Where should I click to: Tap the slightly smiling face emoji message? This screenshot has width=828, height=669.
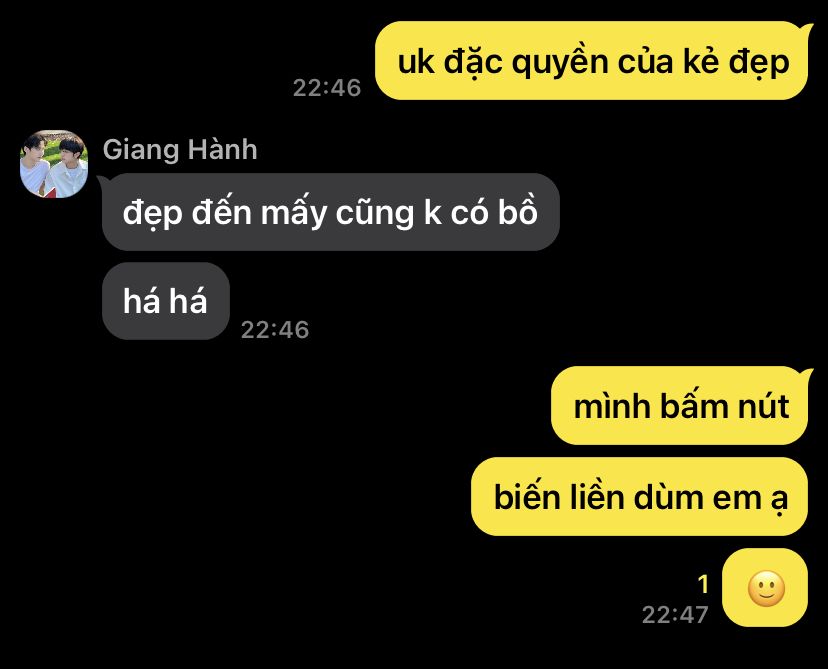tap(765, 587)
